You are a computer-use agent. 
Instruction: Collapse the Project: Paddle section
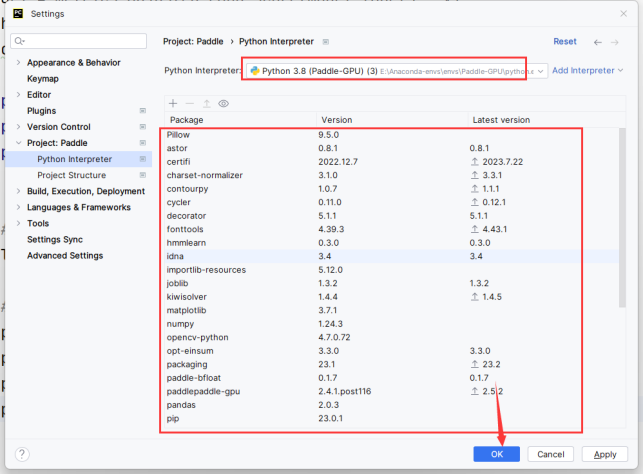click(x=18, y=143)
